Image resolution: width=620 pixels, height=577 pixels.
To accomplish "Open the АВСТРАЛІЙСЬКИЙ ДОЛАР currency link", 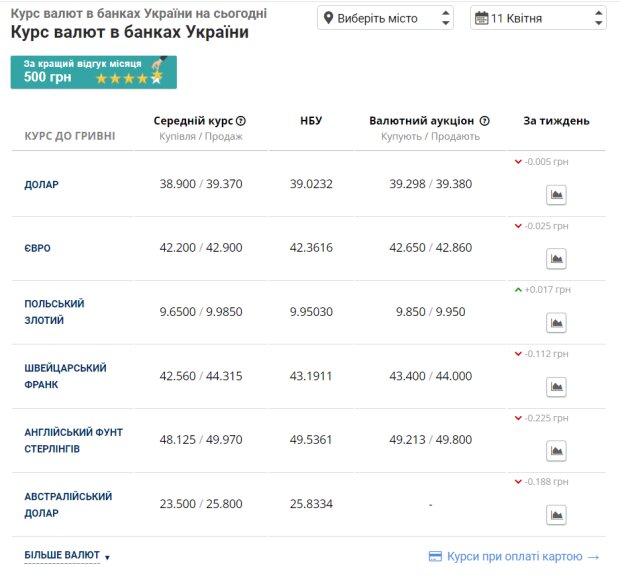I will (68, 504).
